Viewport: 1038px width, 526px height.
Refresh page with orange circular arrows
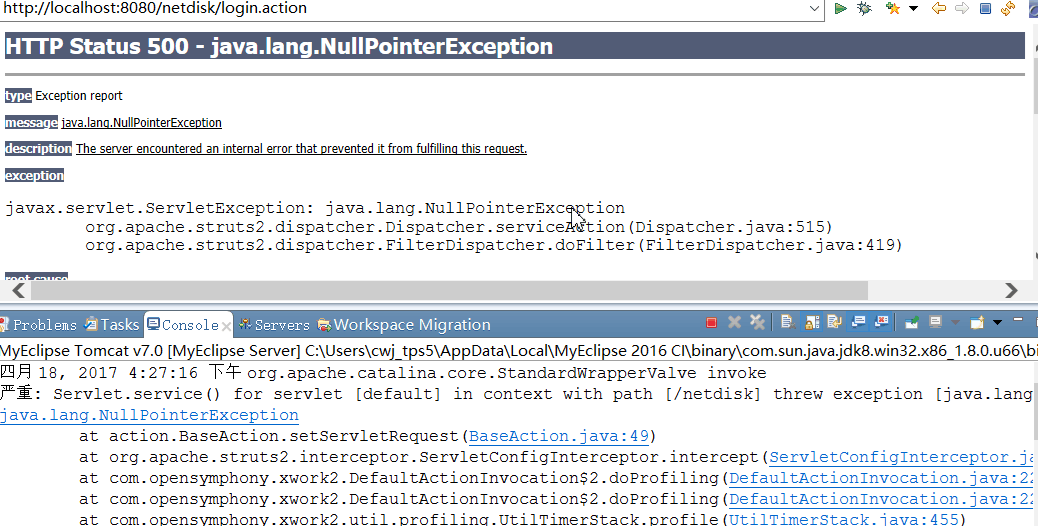(1008, 8)
